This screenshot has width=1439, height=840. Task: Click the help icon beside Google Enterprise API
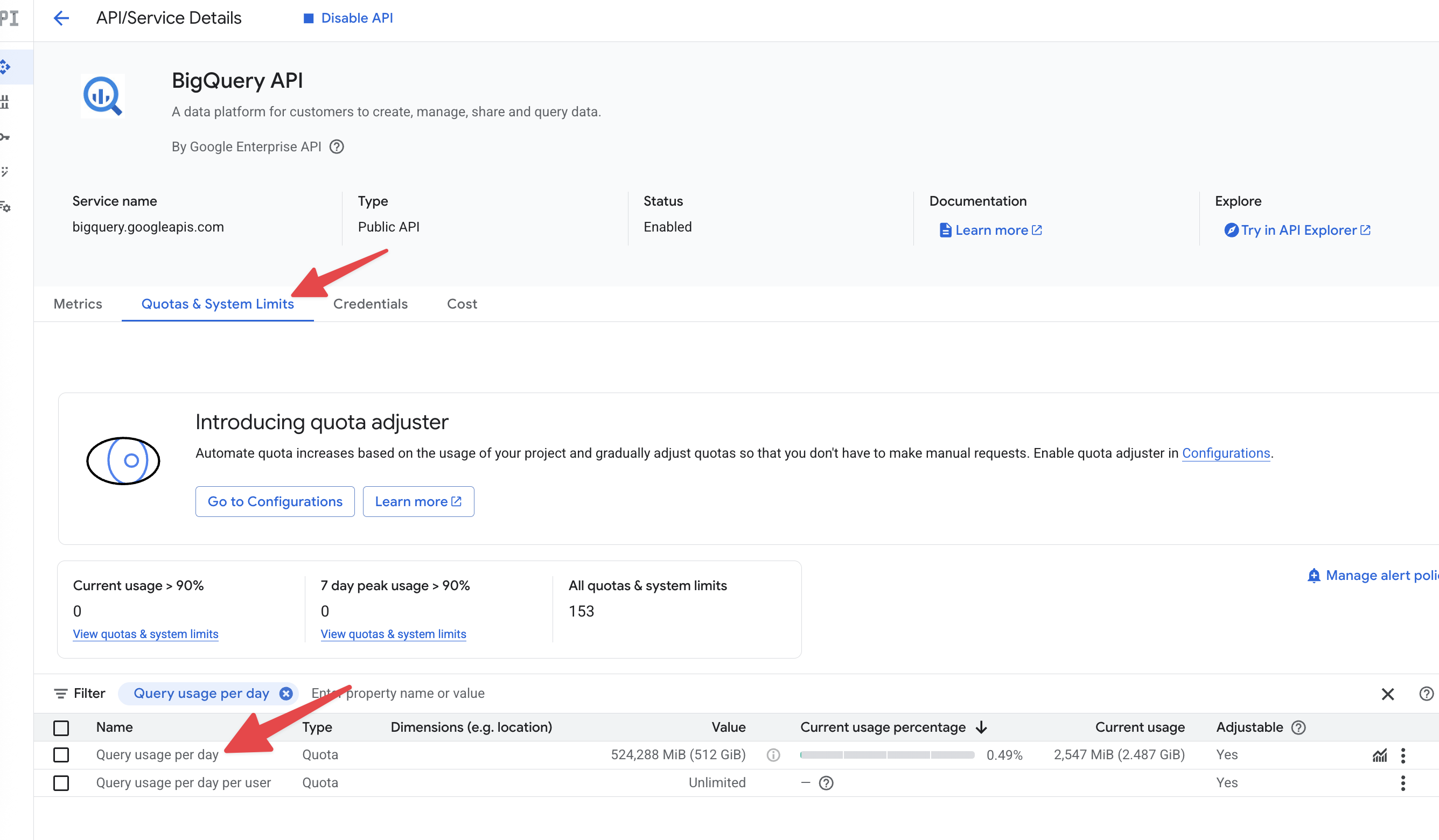click(x=337, y=147)
